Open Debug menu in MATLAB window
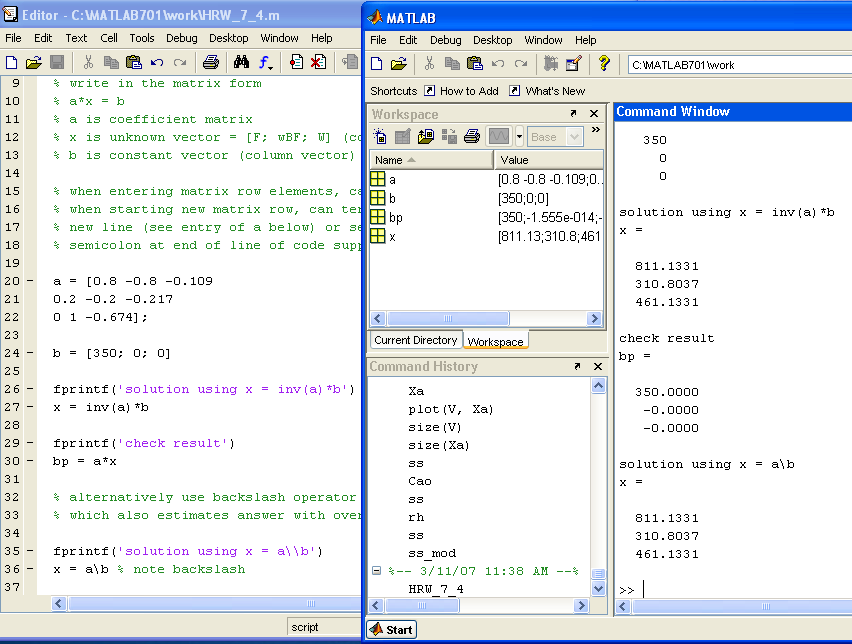 pos(446,40)
